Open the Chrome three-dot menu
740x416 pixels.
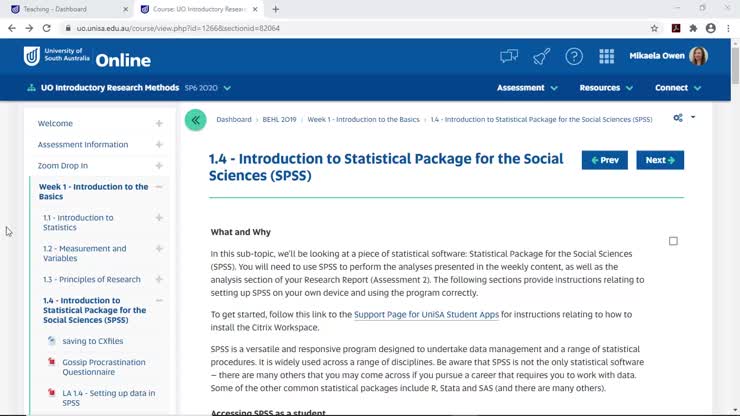click(728, 28)
